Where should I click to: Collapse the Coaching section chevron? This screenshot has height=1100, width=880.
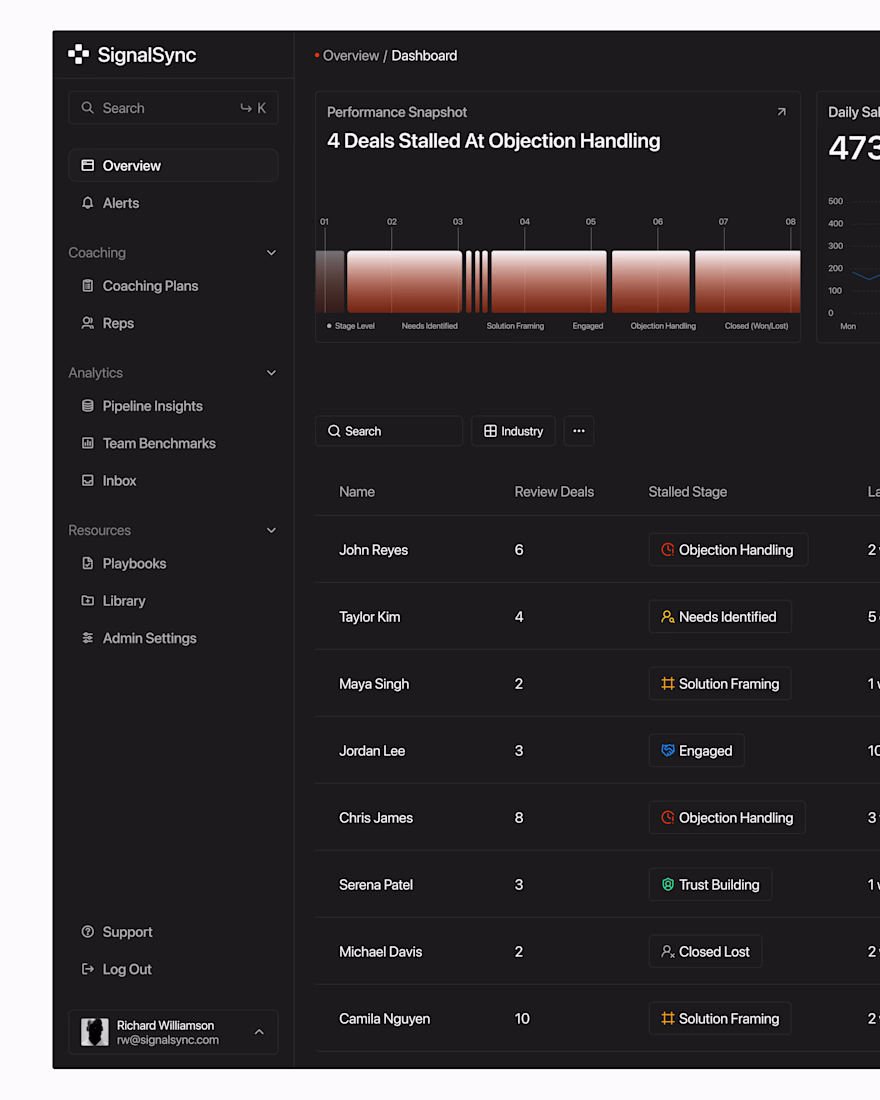coord(272,253)
